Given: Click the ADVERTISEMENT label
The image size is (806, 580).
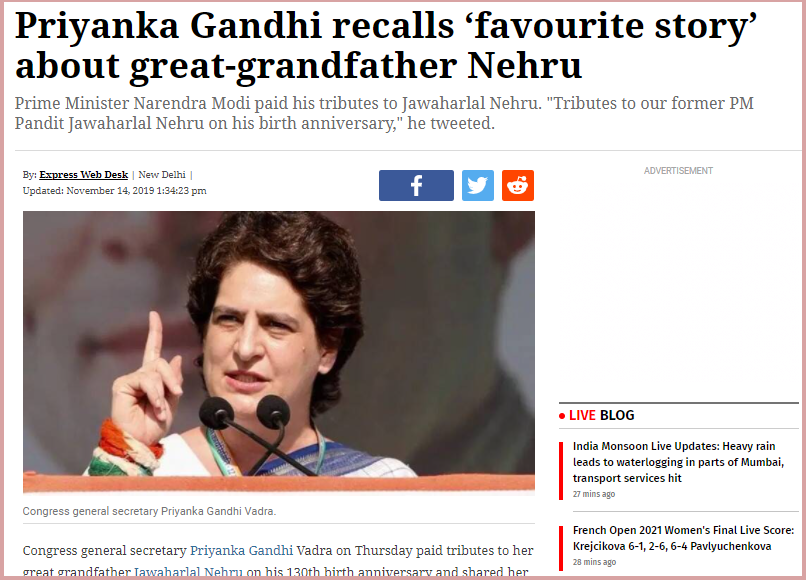Looking at the screenshot, I should coord(678,171).
